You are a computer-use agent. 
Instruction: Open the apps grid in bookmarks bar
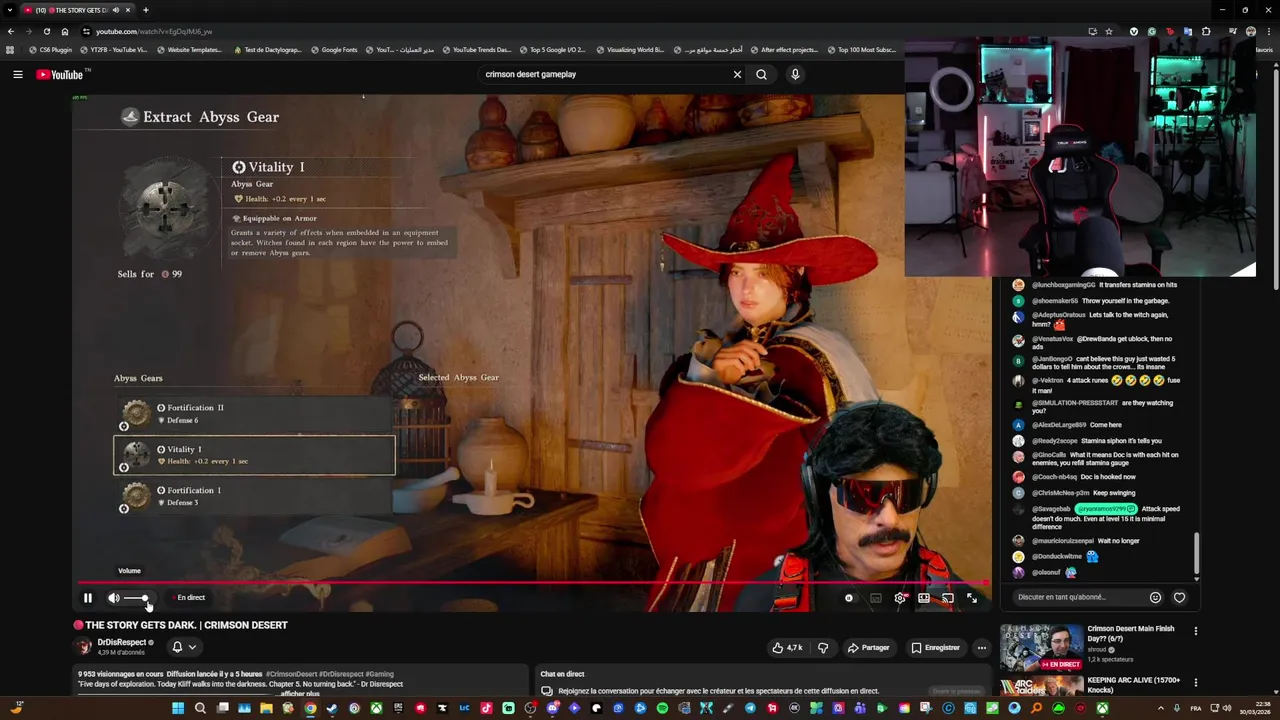[x=10, y=49]
